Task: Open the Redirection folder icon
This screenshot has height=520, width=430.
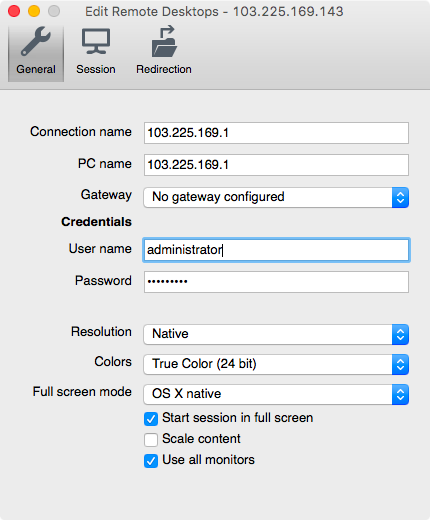Action: pyautogui.click(x=164, y=41)
